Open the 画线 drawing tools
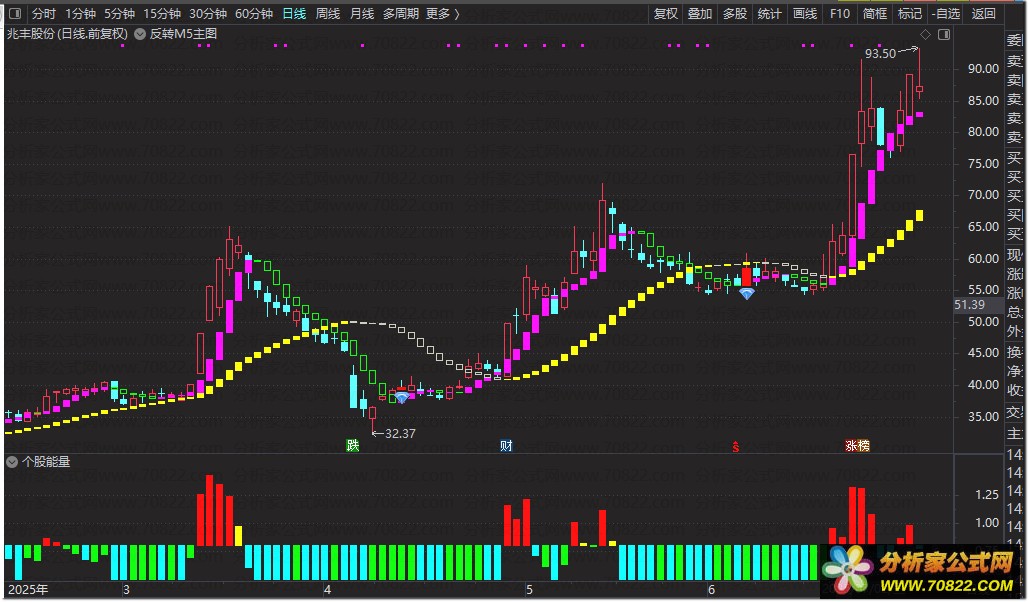Viewport: 1030px width, 602px height. [x=805, y=13]
